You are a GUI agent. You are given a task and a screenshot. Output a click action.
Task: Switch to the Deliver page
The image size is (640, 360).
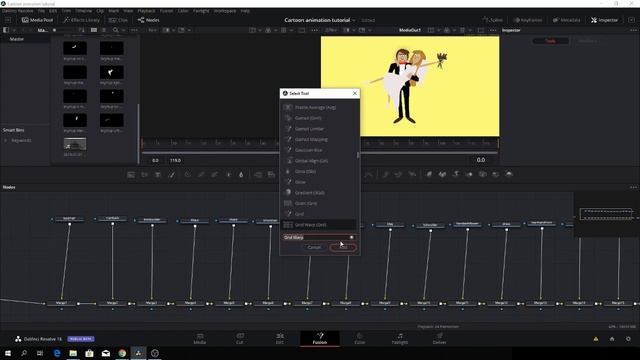[x=439, y=338]
